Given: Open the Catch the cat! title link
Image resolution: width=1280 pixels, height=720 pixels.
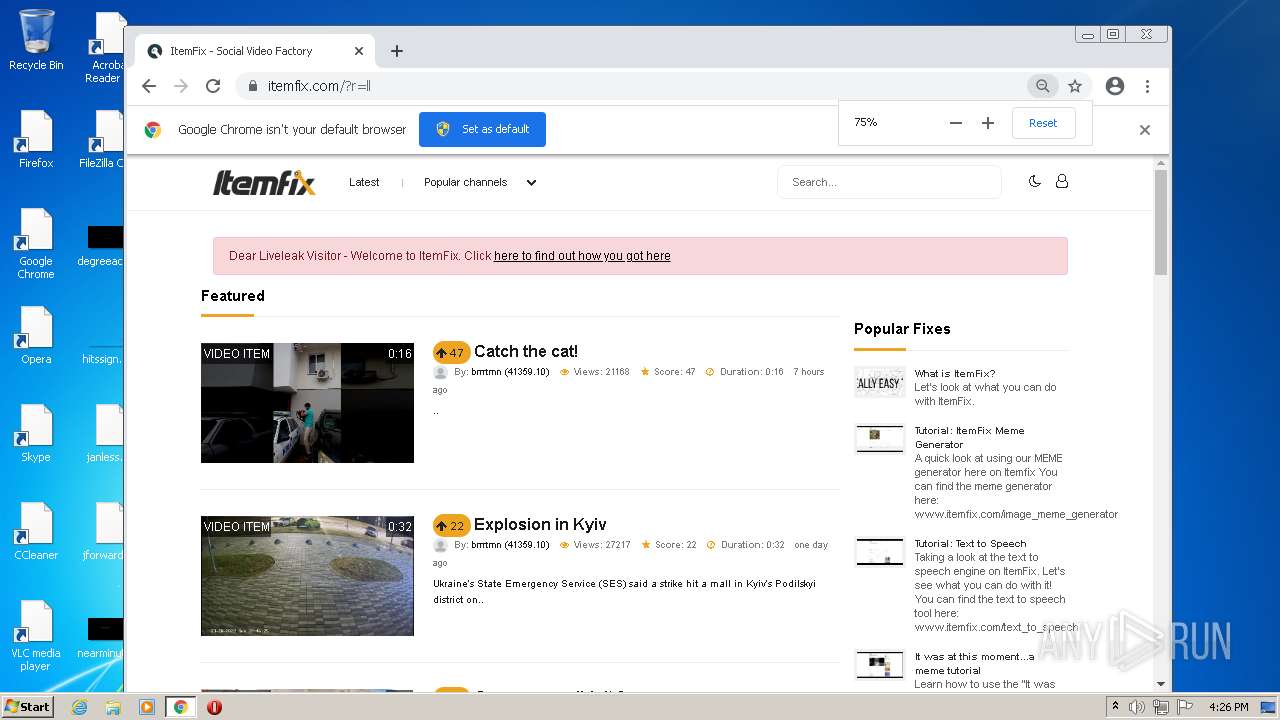Looking at the screenshot, I should 525,351.
